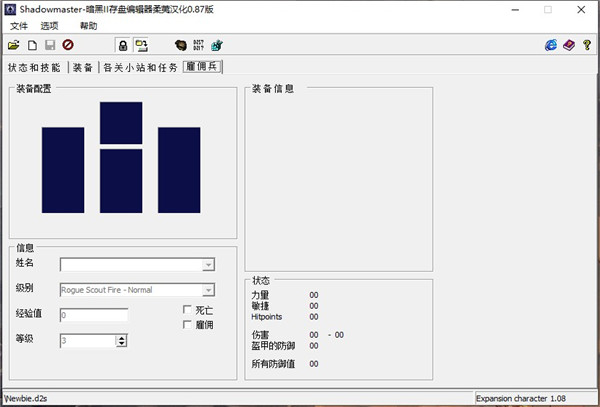This screenshot has width=600, height=407.
Task: Click the 所有防御值 label
Action: click(x=273, y=364)
